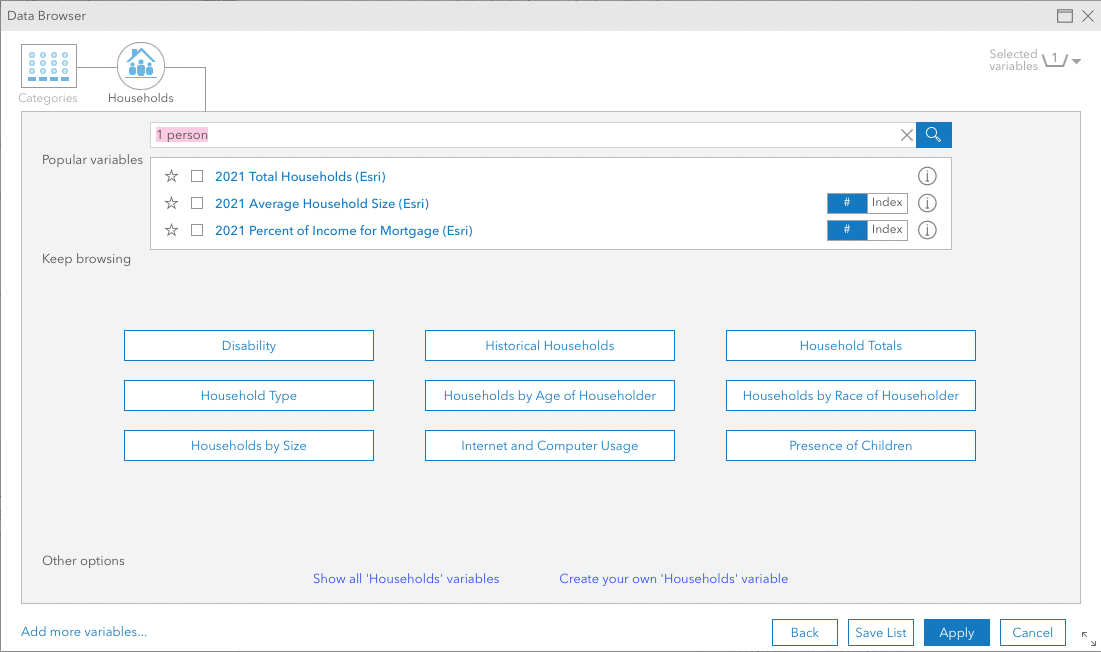Open 2021 Average Household Size (Esri) variable
The height and width of the screenshot is (652, 1101).
tap(322, 204)
